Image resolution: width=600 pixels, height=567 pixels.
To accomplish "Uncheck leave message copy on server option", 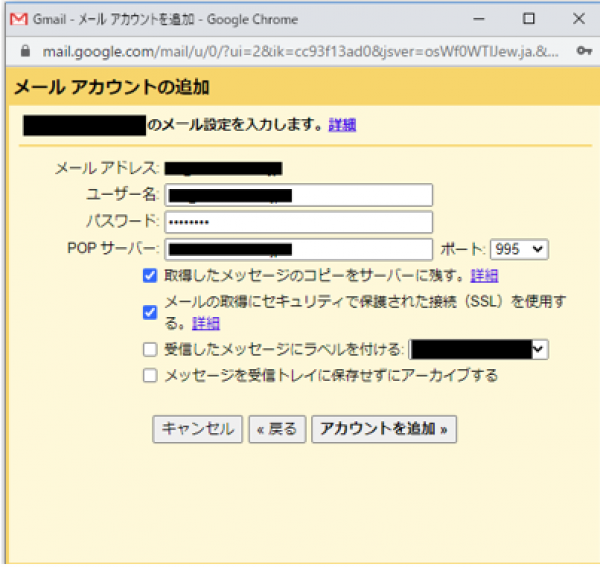I will pos(150,276).
